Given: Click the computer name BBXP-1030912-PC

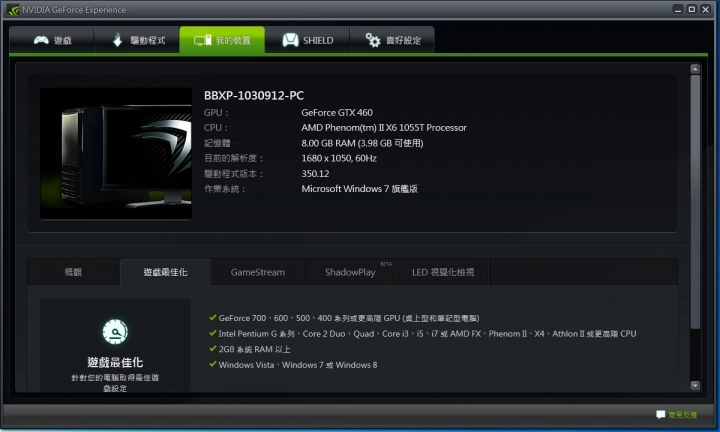Looking at the screenshot, I should 254,95.
